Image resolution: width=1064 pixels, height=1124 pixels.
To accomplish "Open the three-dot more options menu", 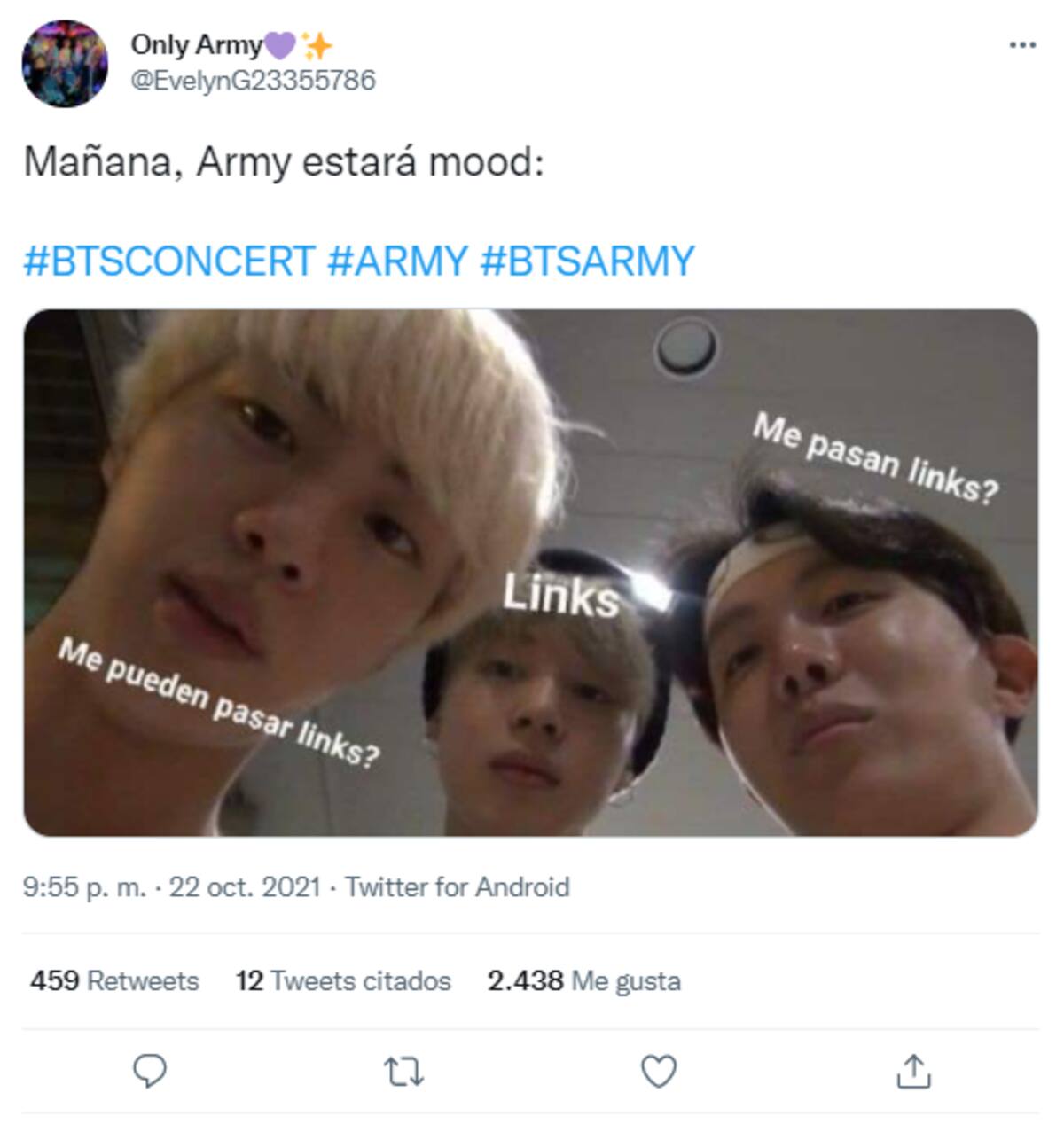I will point(1022,45).
